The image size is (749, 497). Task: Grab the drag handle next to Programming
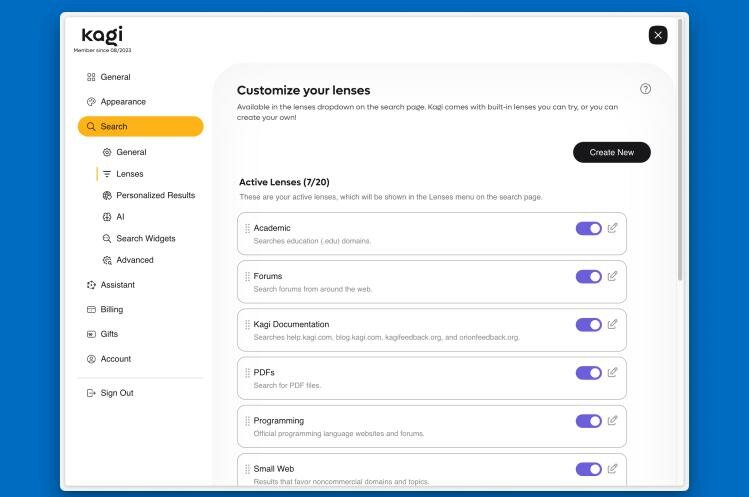(247, 421)
